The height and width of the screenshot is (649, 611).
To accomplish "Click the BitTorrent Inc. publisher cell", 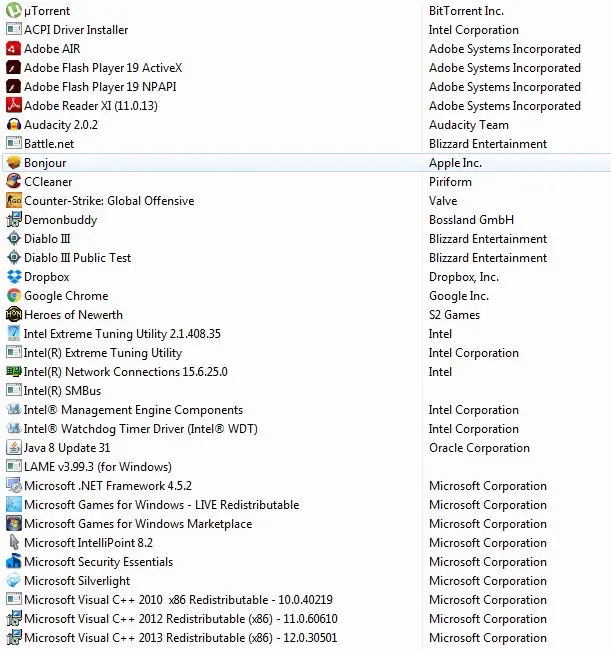I will tap(467, 11).
